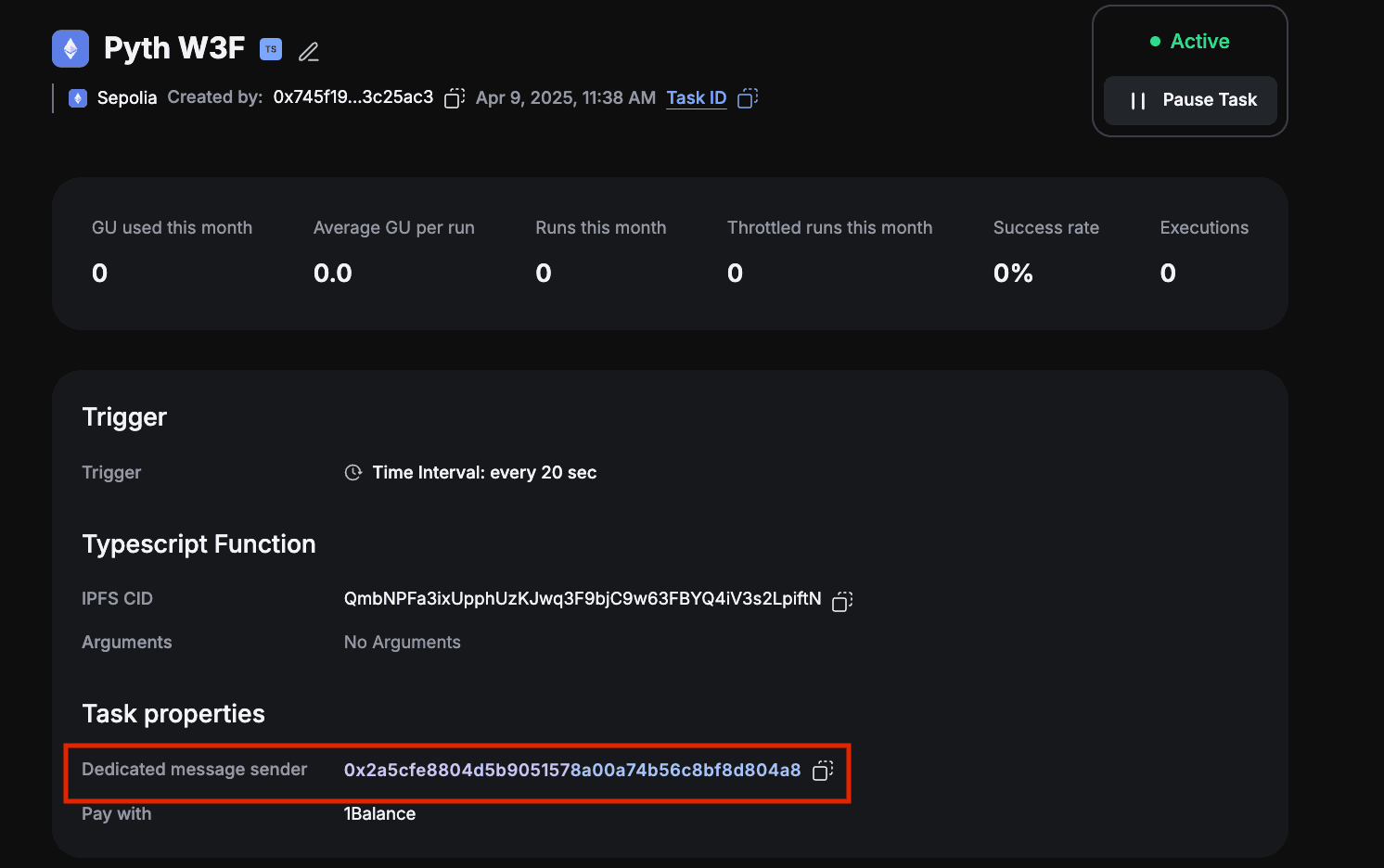Image resolution: width=1384 pixels, height=868 pixels.
Task: Click the small Sepolia network icon
Action: (78, 98)
